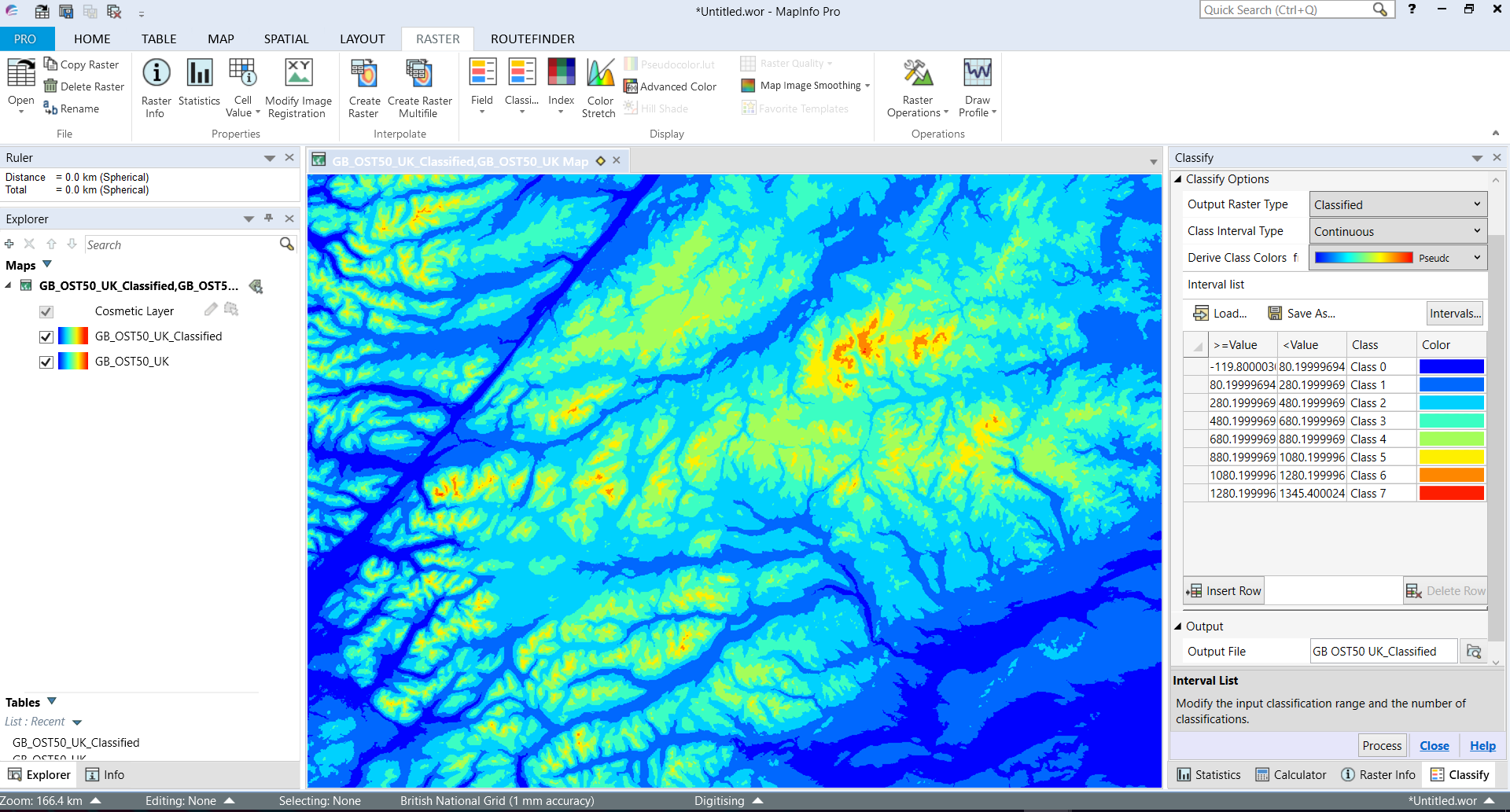This screenshot has height=812, width=1510.
Task: Switch to the TABLE ribbon tab
Action: point(159,39)
